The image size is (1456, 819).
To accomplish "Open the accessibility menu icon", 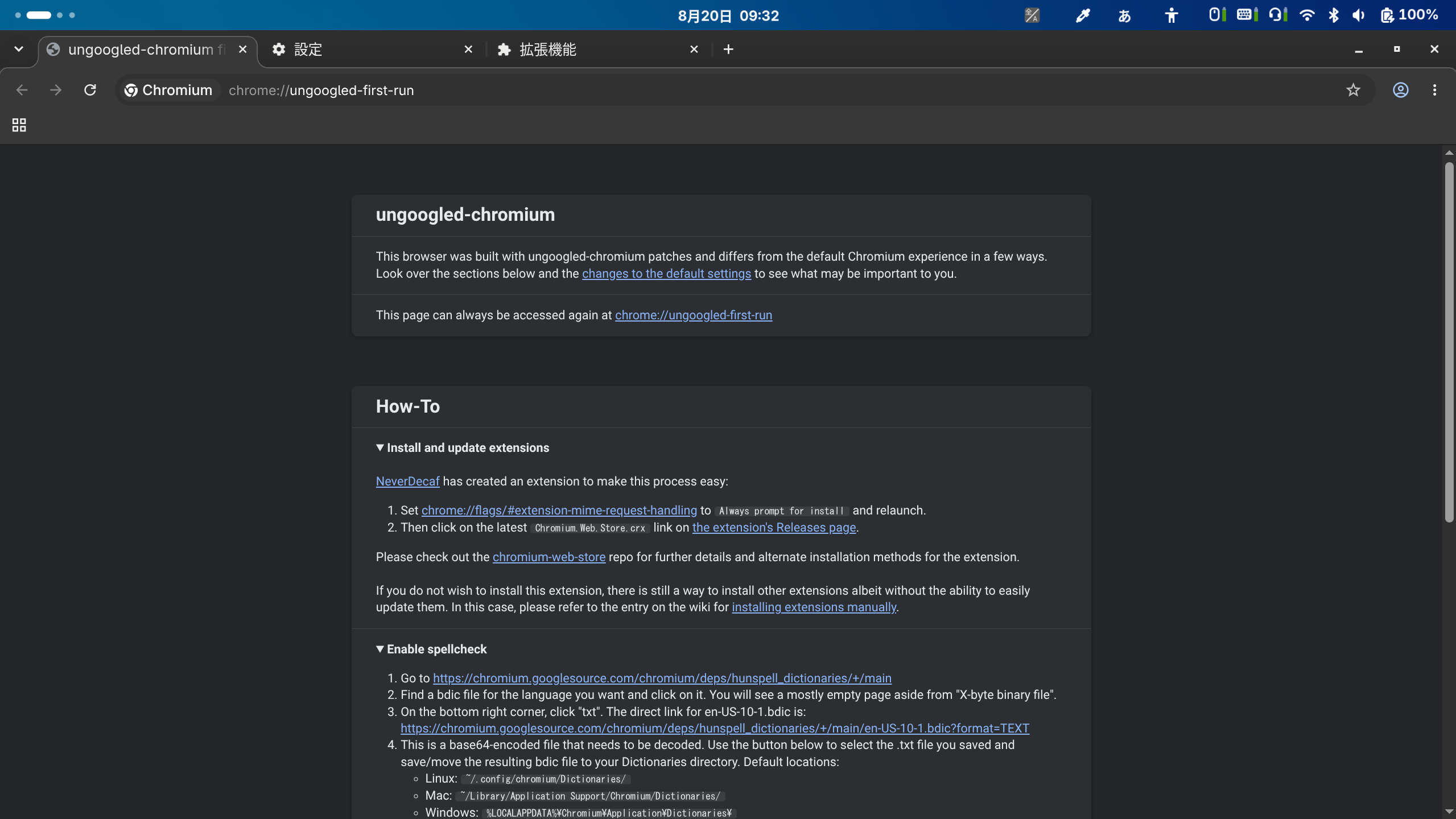I will (1171, 15).
